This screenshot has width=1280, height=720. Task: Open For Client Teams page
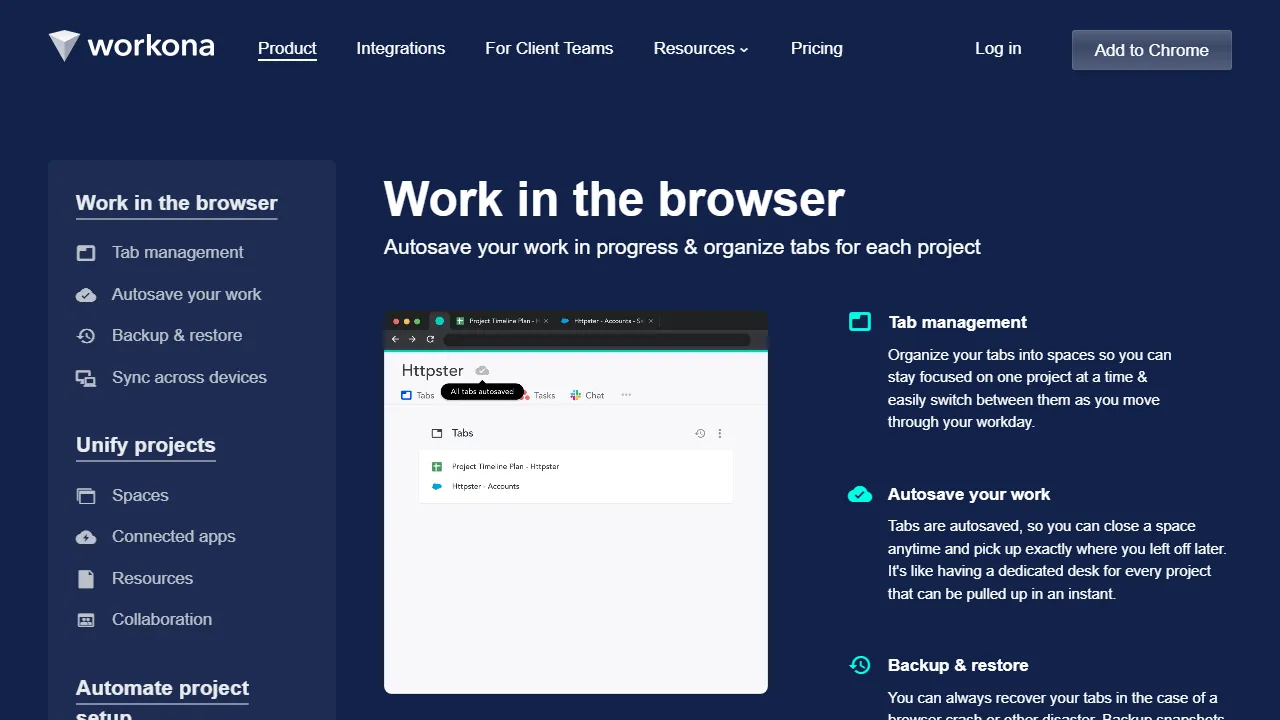tap(549, 48)
